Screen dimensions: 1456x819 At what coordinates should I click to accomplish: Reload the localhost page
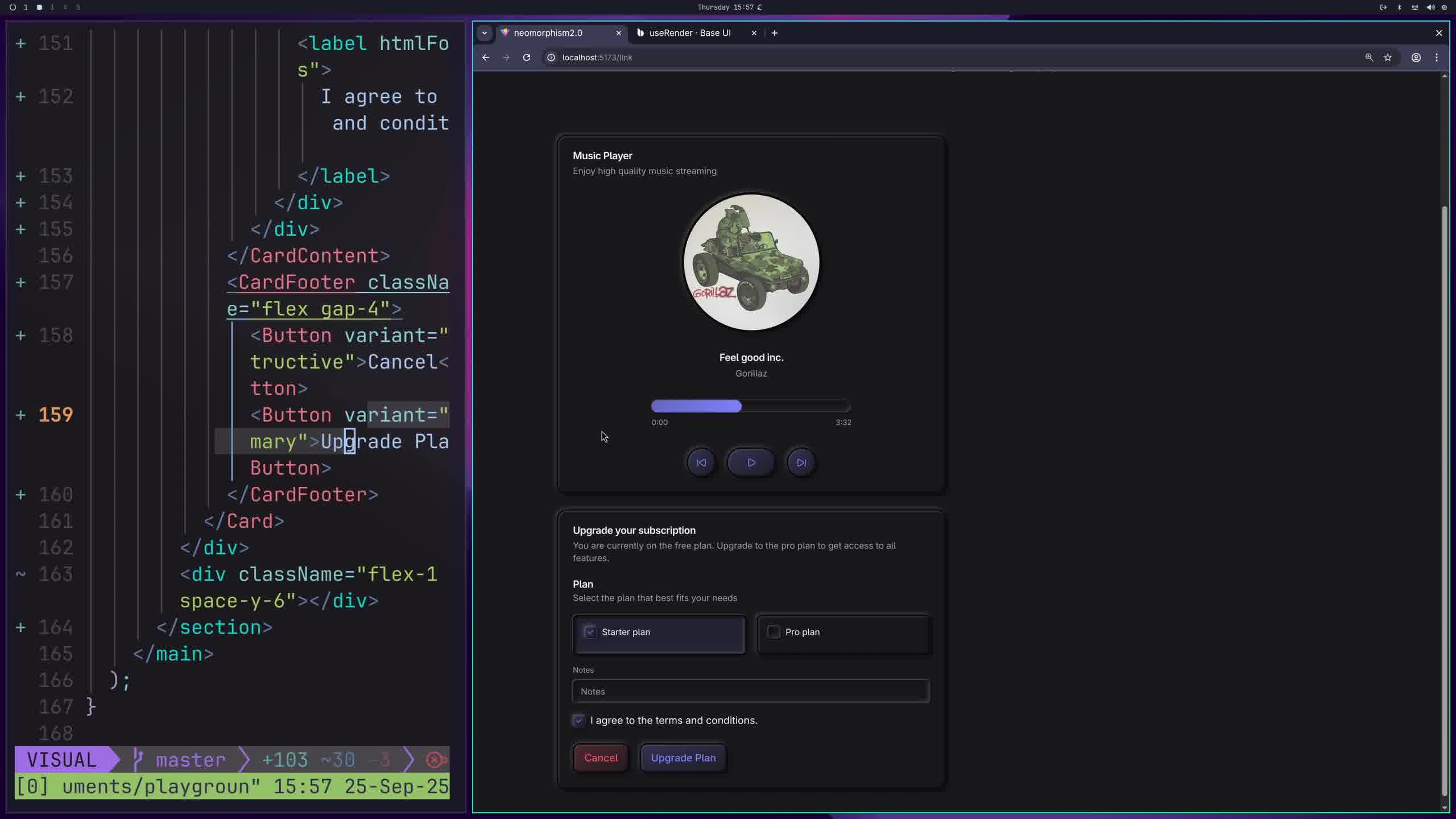tap(527, 57)
